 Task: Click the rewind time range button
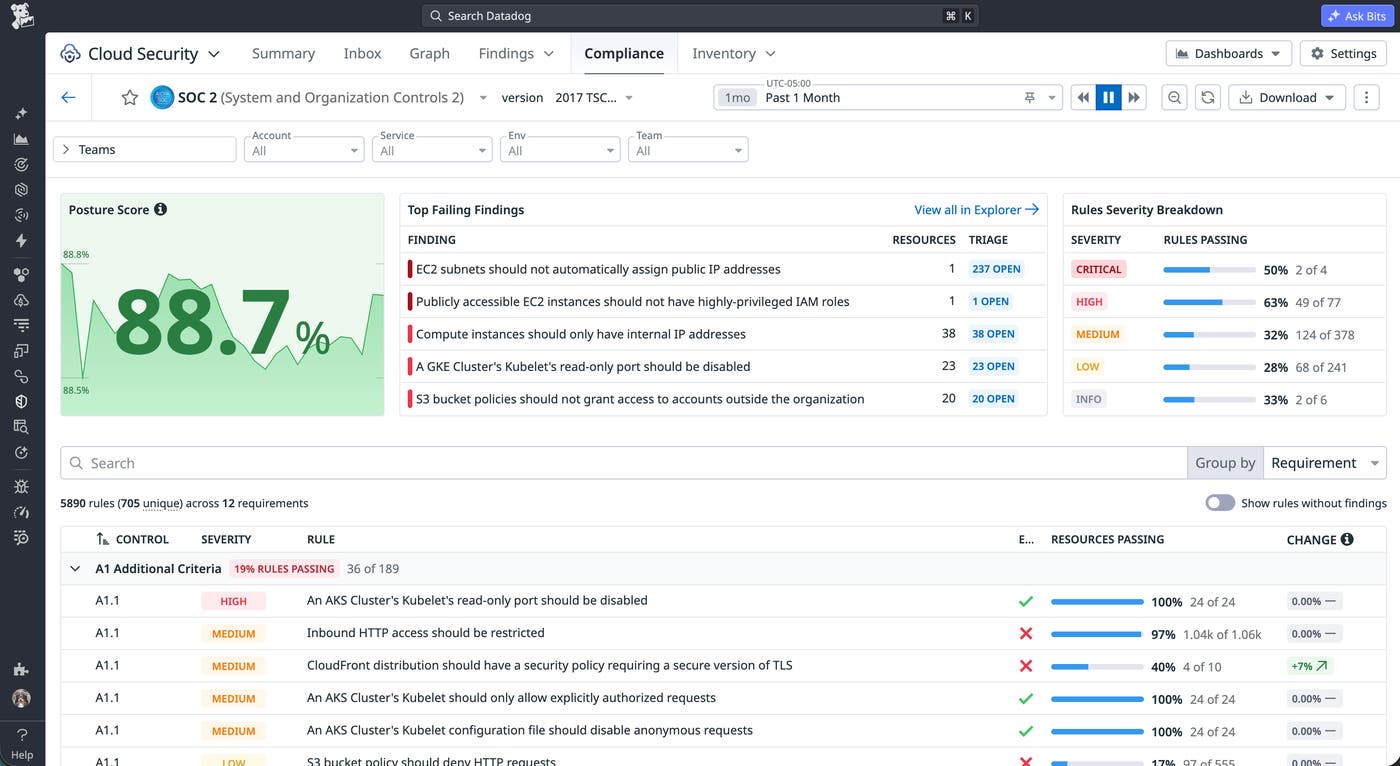point(1082,97)
